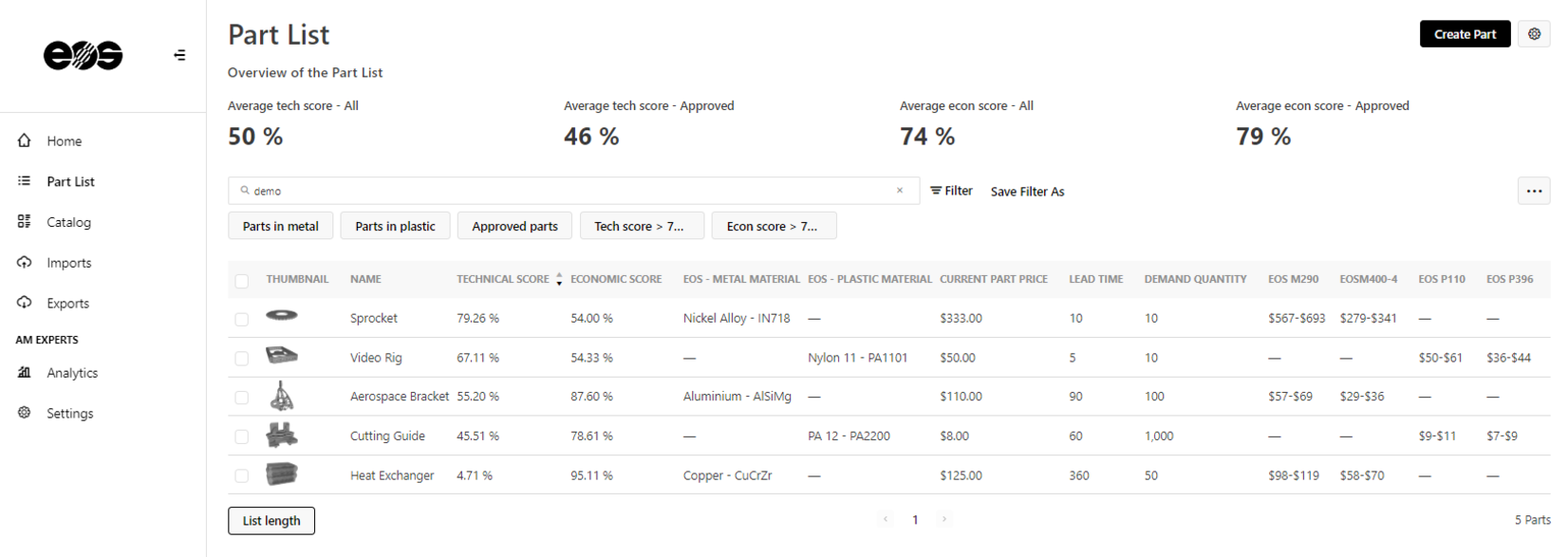Screen dimensions: 1568x557
Task: Tick the Heat Exchanger row checkbox
Action: (x=242, y=476)
